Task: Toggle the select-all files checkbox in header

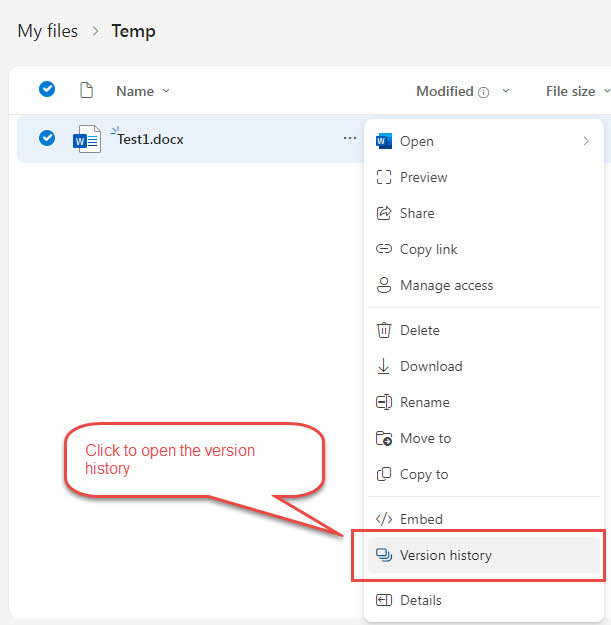Action: pyautogui.click(x=47, y=89)
